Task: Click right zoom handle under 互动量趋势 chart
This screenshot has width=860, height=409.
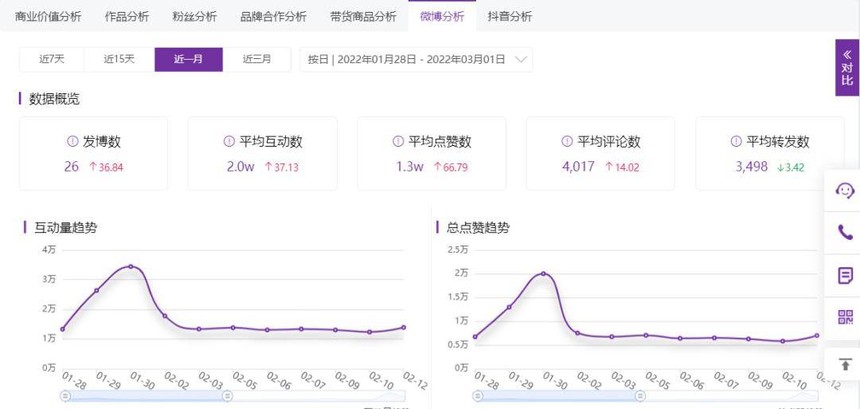Action: [x=227, y=396]
